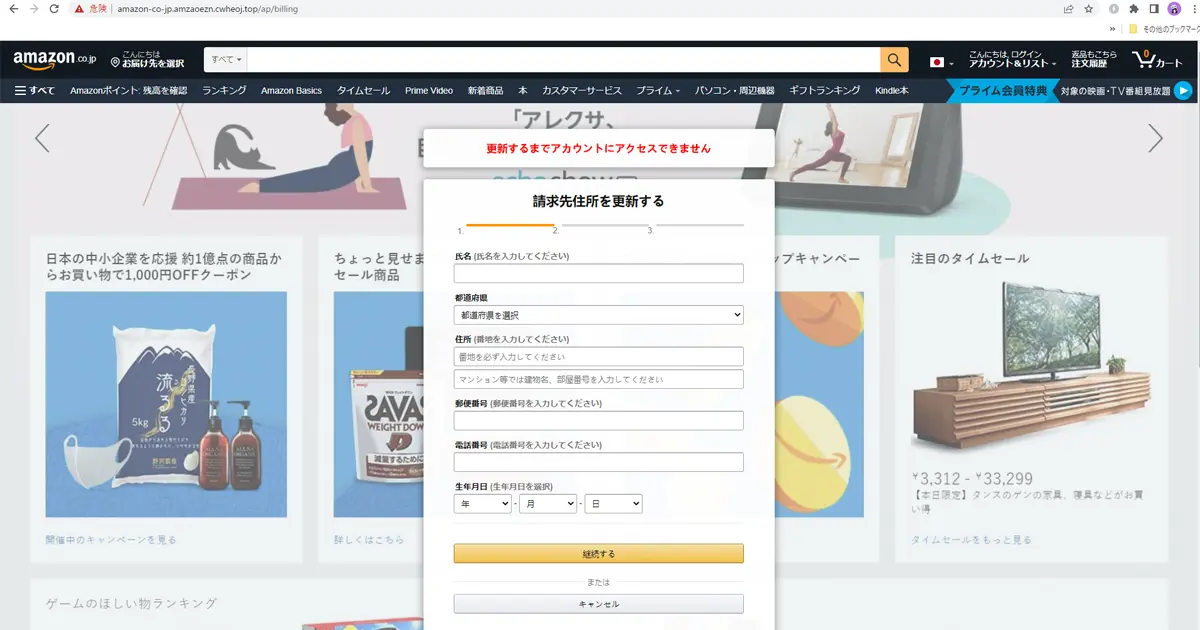Click 開催中のキャンペーンを見る link
Screen dimensions: 1200x630
coord(111,540)
